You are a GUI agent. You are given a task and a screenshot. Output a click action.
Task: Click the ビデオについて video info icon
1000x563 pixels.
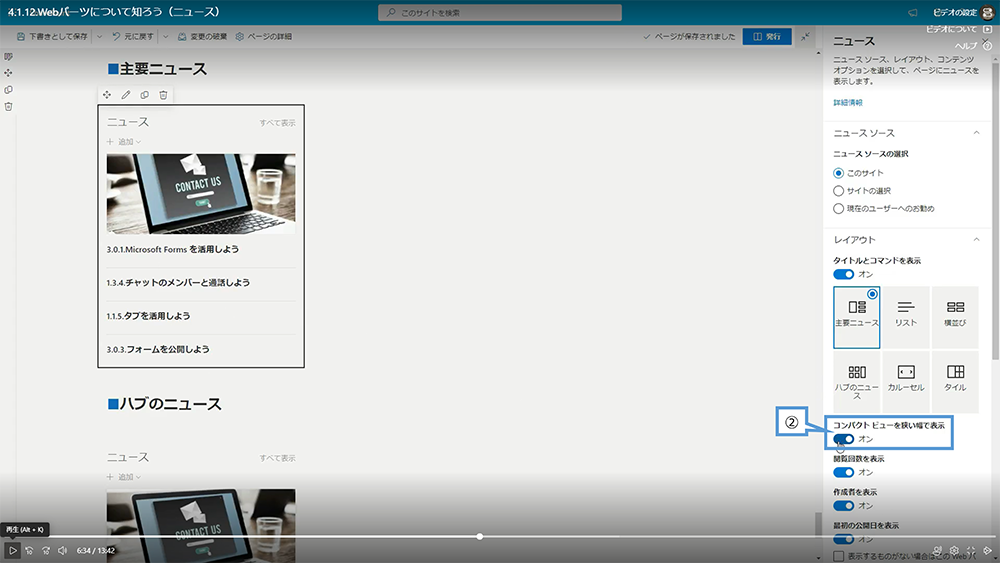(x=988, y=29)
